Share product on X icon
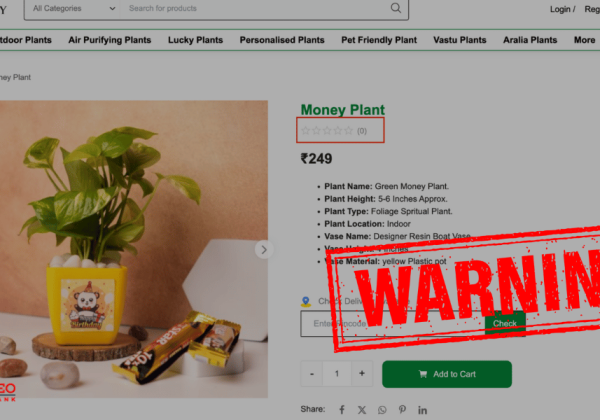Viewport: 600px width, 420px height. pyautogui.click(x=362, y=410)
